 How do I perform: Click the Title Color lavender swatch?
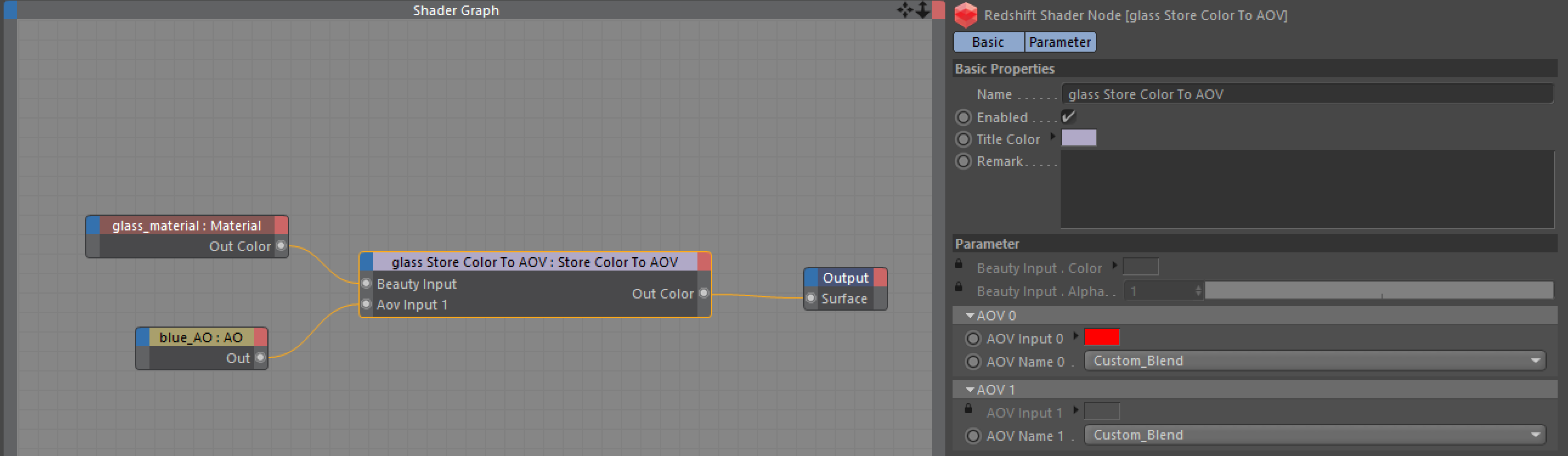click(1078, 137)
